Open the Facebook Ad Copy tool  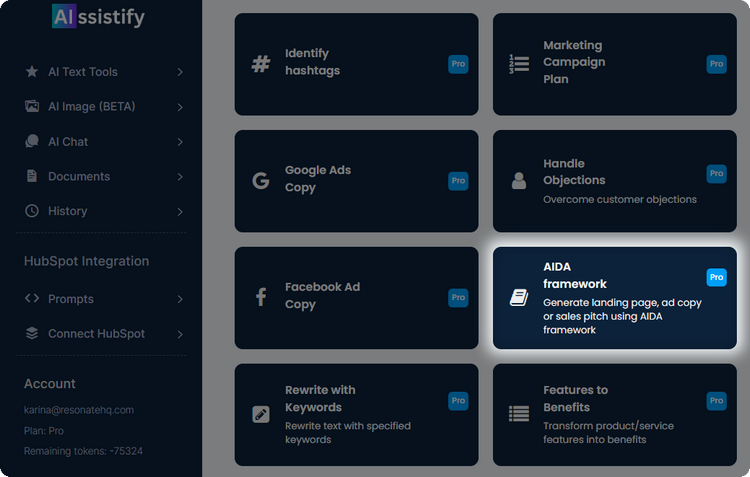click(x=322, y=296)
